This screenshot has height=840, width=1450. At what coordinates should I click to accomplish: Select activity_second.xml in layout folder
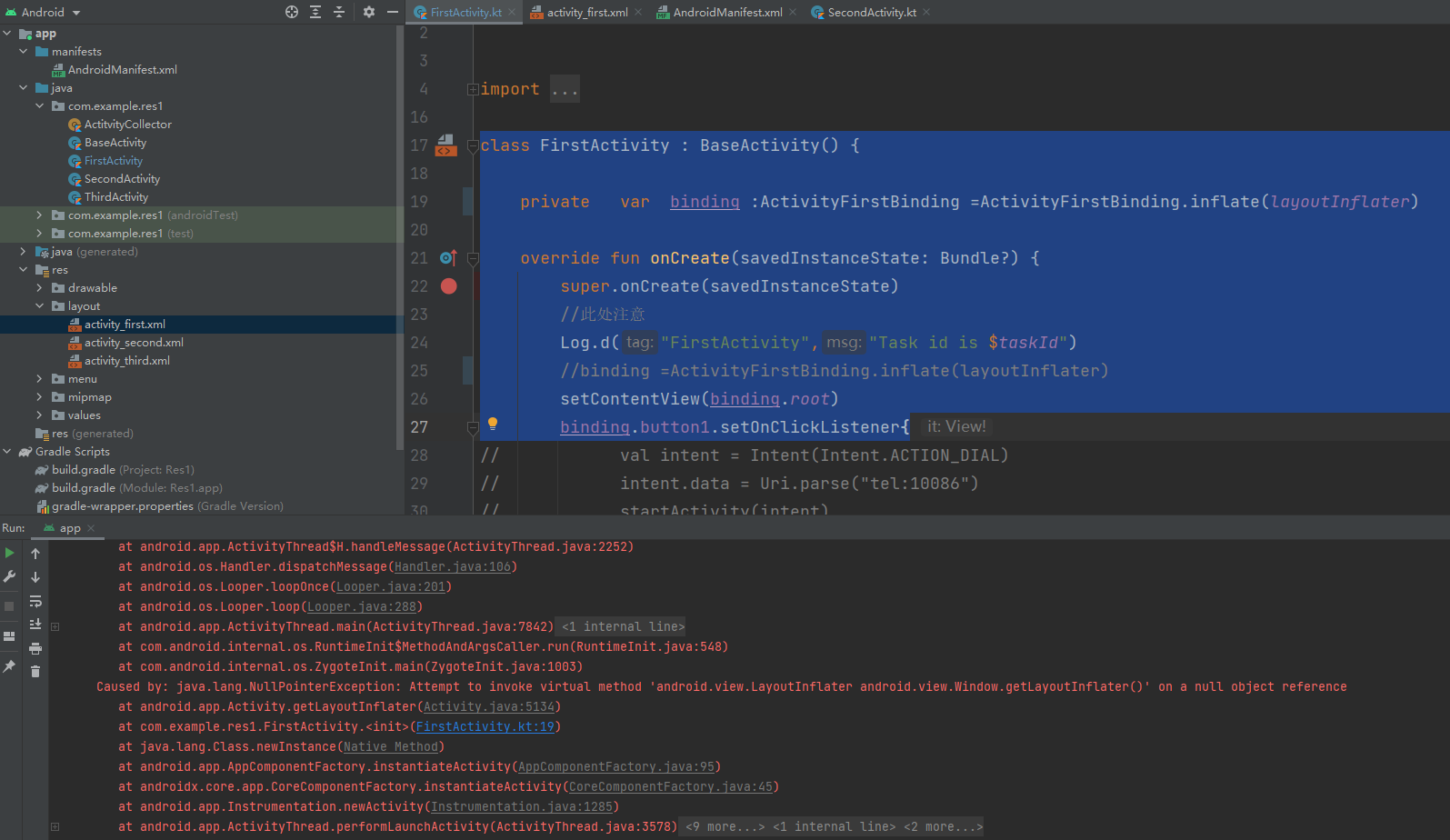click(134, 343)
